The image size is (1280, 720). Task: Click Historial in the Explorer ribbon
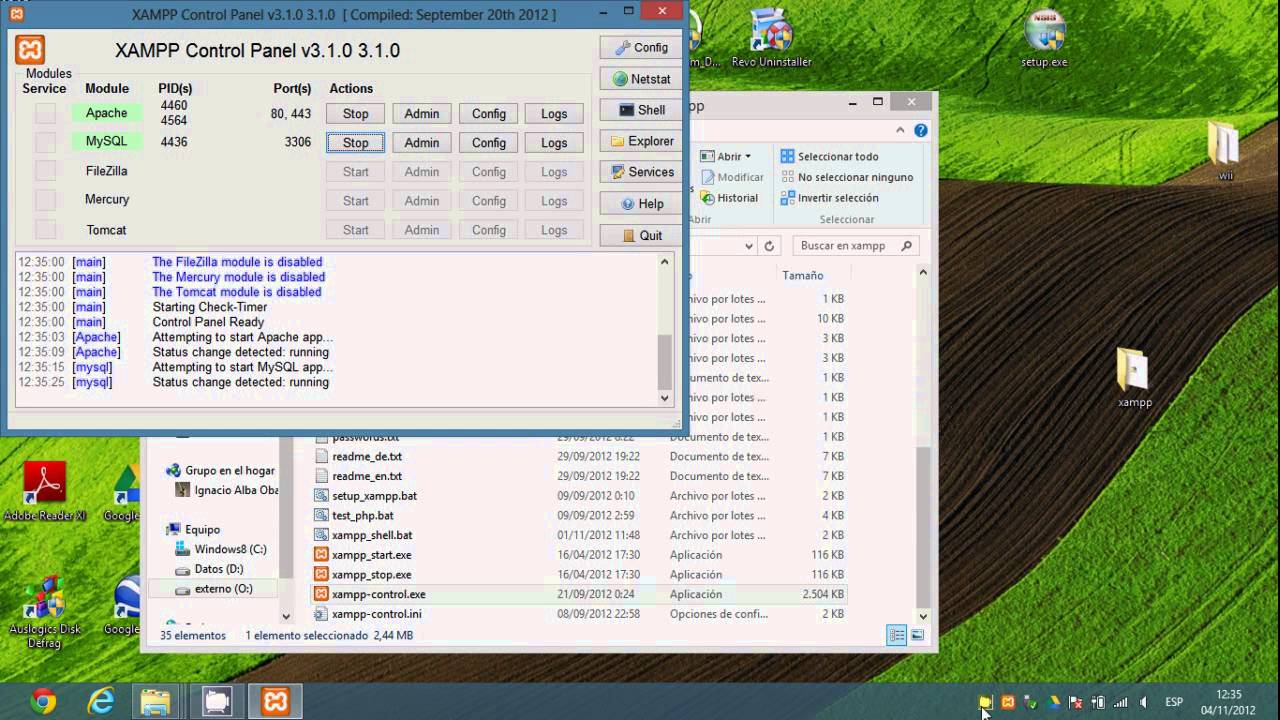[x=729, y=198]
